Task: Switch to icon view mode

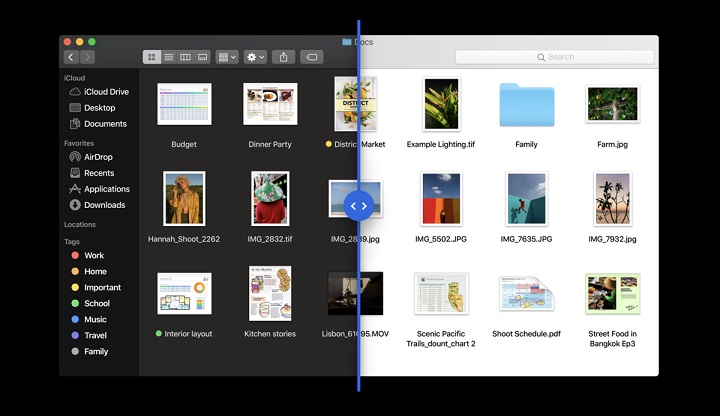Action: tap(152, 57)
